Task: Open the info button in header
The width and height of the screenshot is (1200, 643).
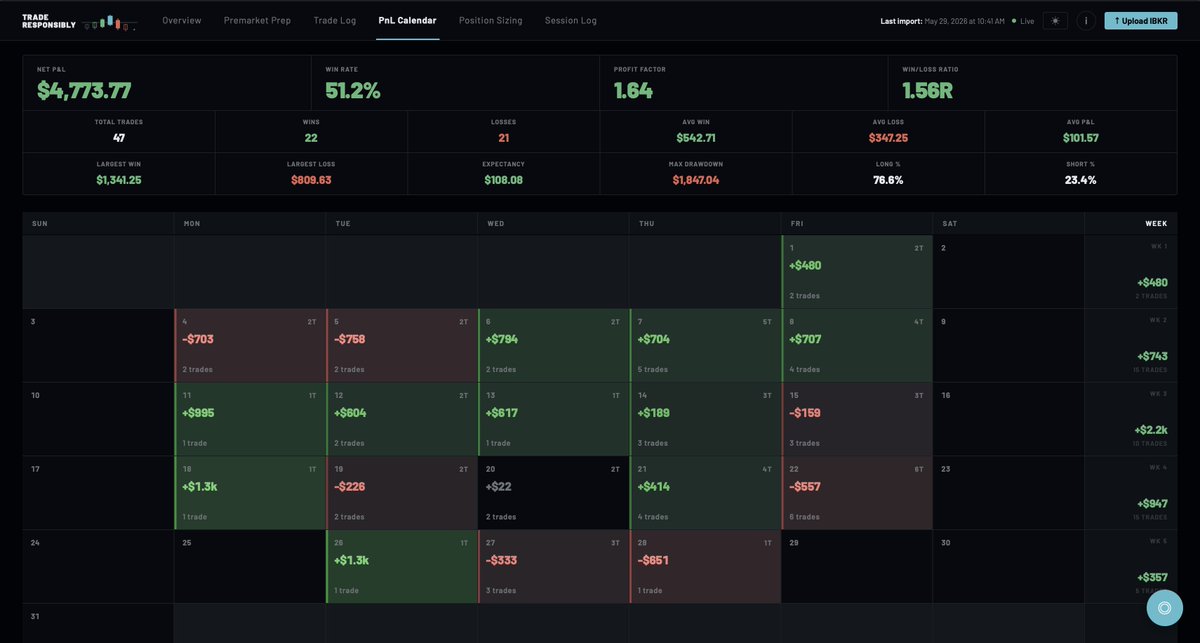Action: pyautogui.click(x=1086, y=20)
